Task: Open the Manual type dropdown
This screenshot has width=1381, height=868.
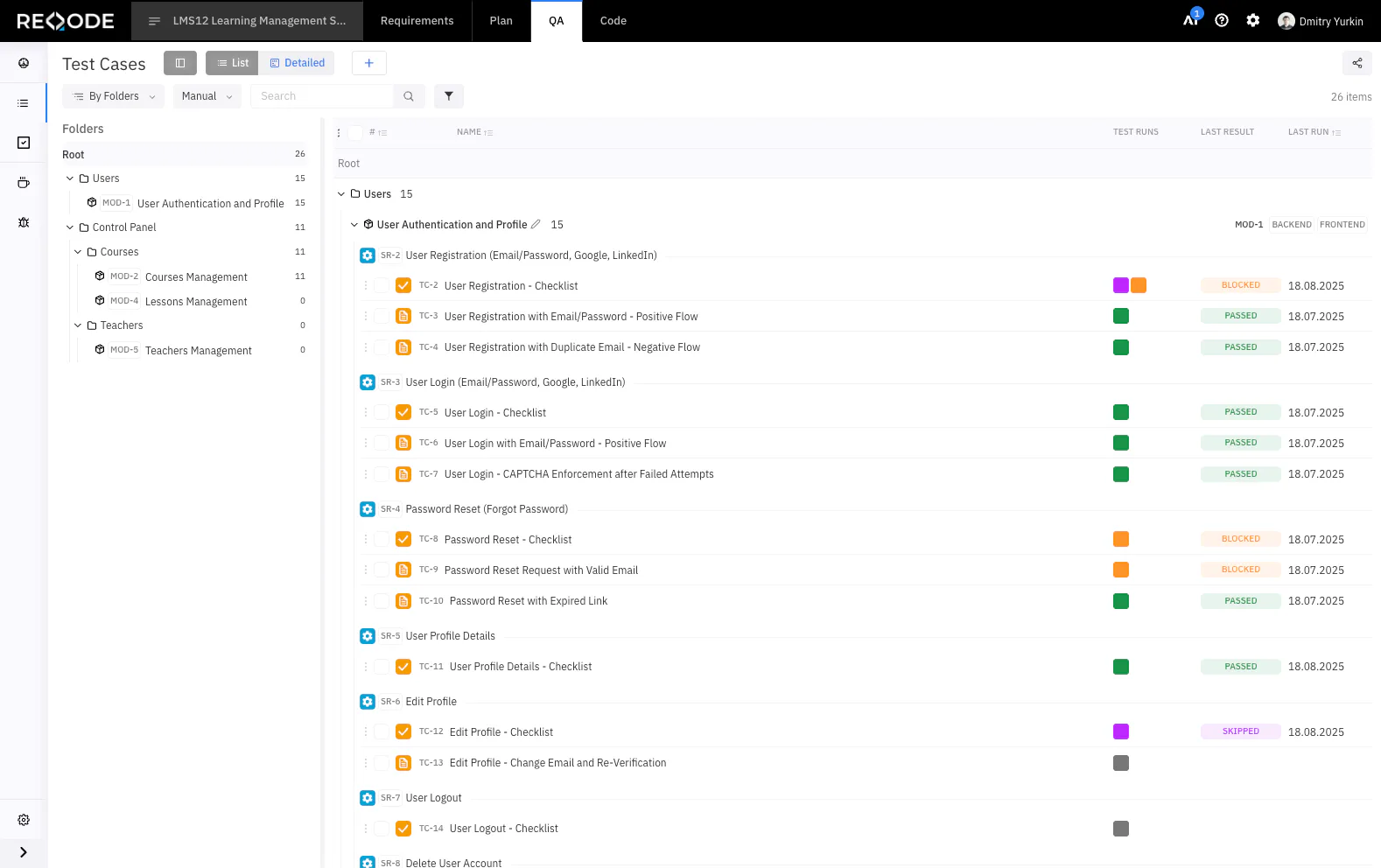Action: pyautogui.click(x=207, y=96)
